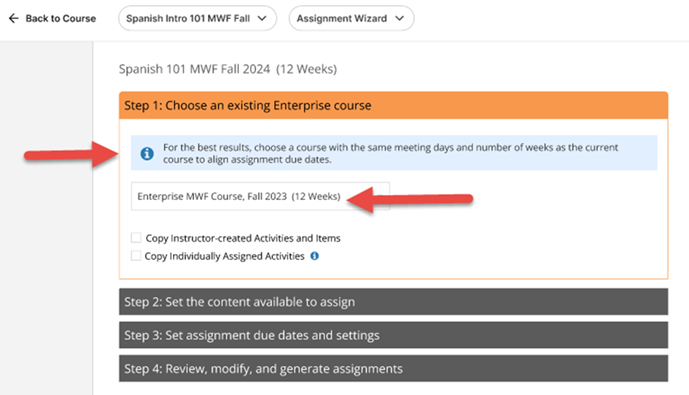Screen dimensions: 689x395
Task: Click chevron on the Assignment Wizard dropdown
Action: click(x=399, y=18)
